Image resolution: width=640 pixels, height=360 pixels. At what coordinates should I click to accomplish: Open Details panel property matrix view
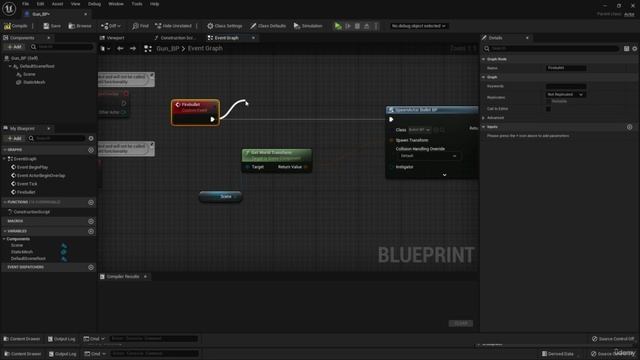(627, 49)
